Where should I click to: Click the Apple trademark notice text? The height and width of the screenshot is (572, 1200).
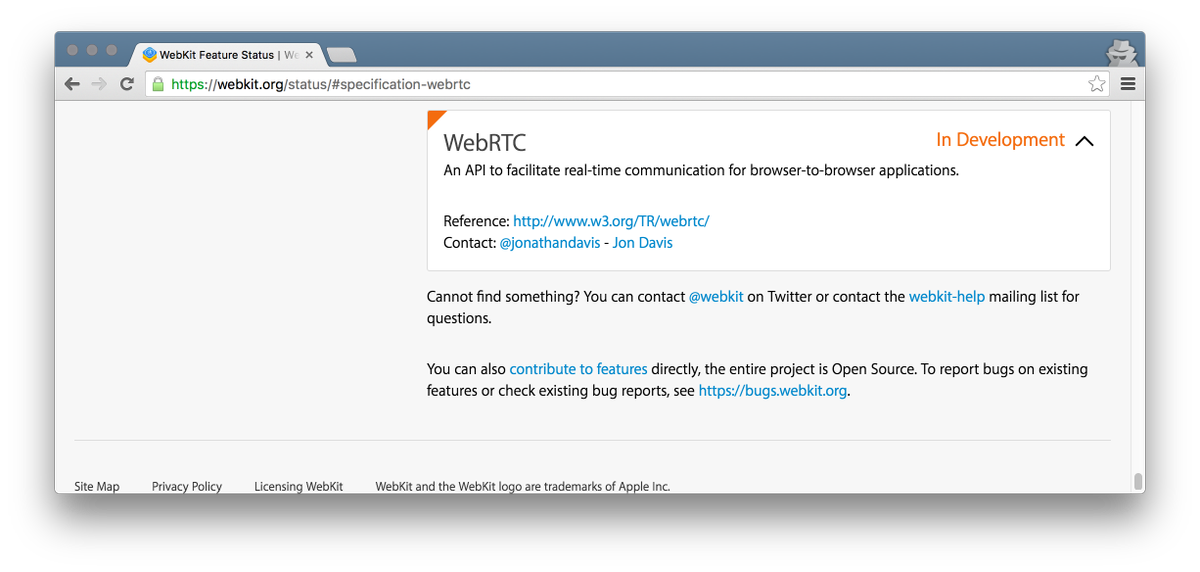523,487
